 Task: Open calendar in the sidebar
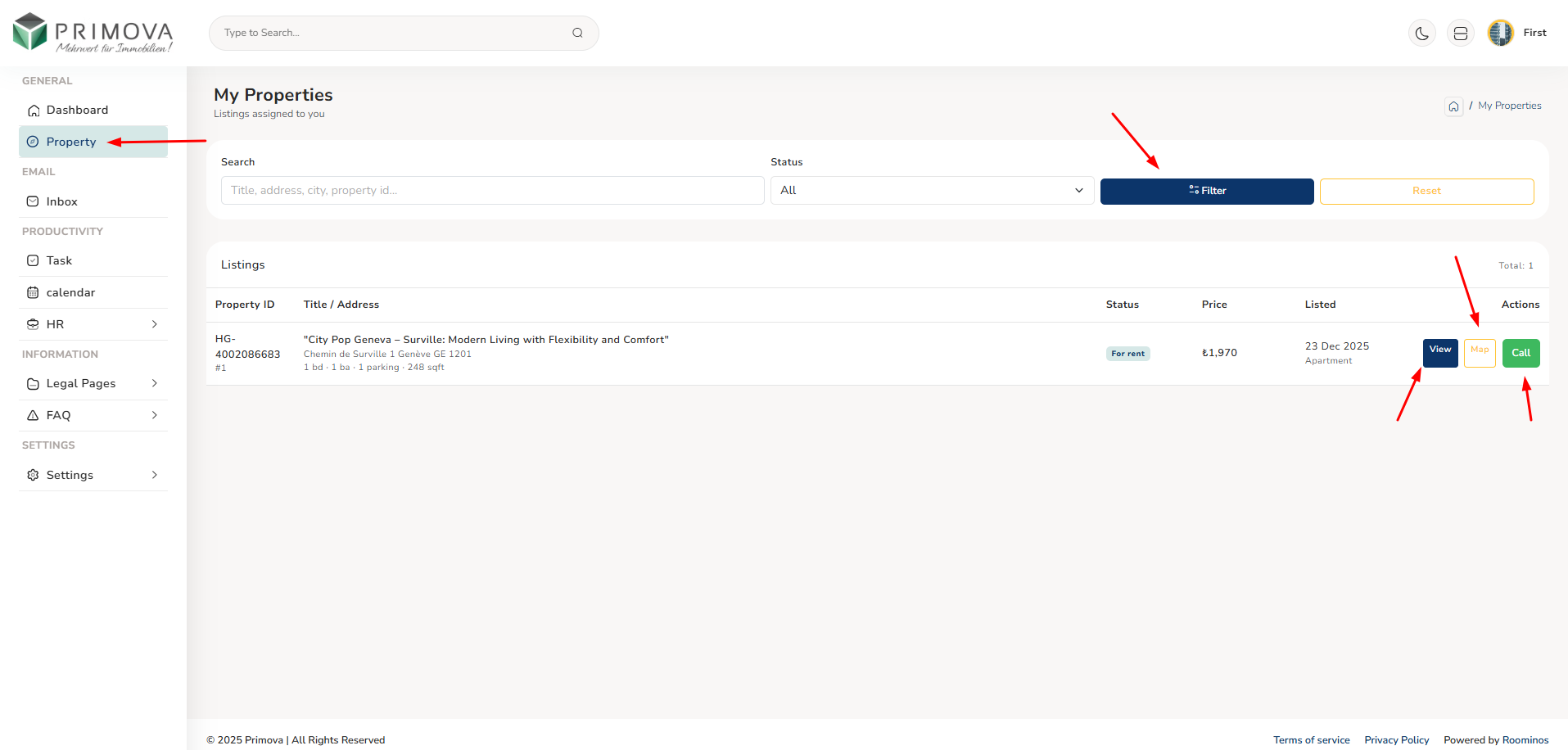[x=70, y=293]
